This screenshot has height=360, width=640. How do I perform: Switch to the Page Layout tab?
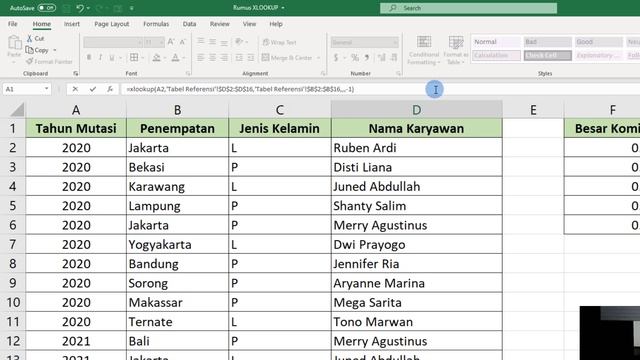click(x=111, y=24)
